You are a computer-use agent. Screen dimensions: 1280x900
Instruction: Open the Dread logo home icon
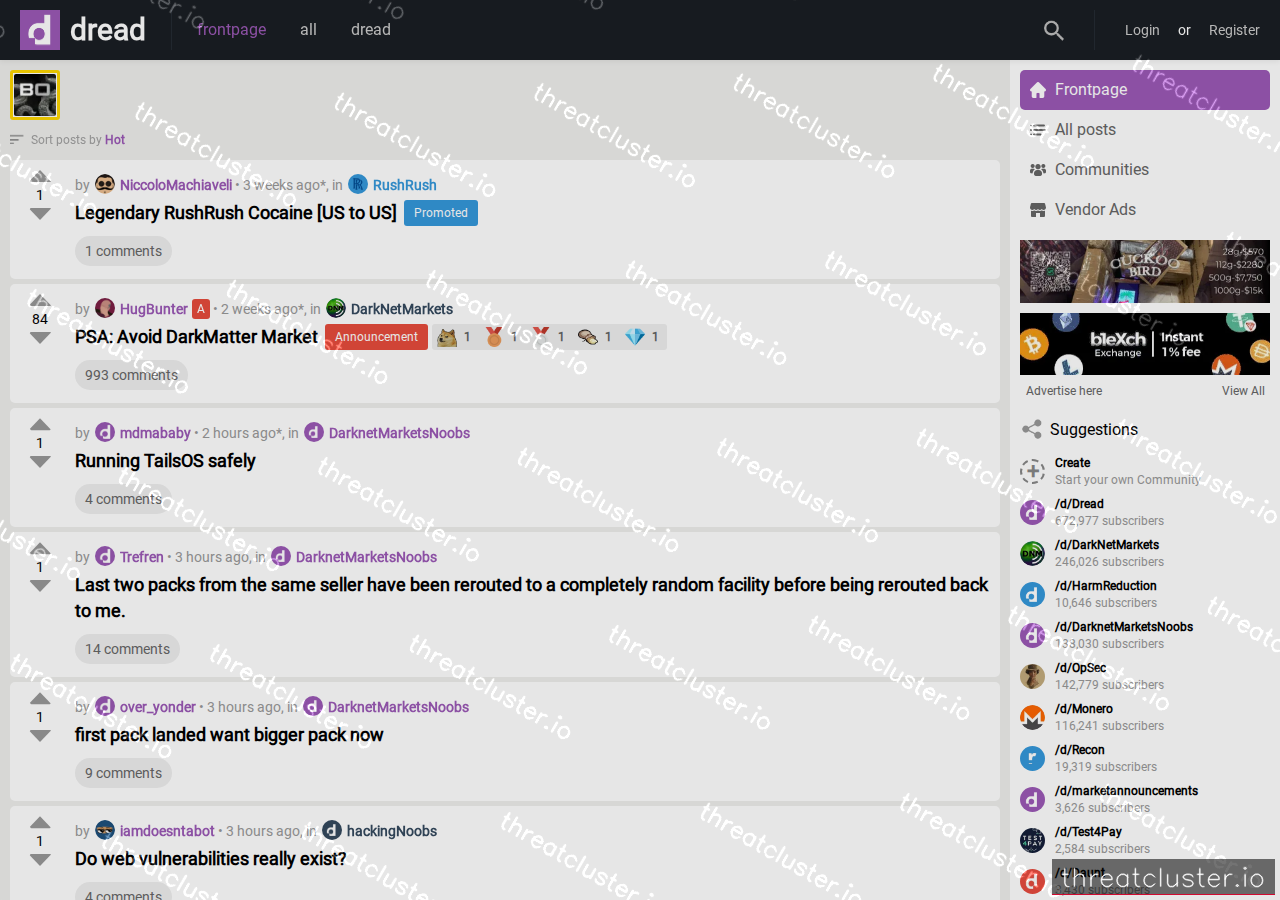click(x=40, y=30)
